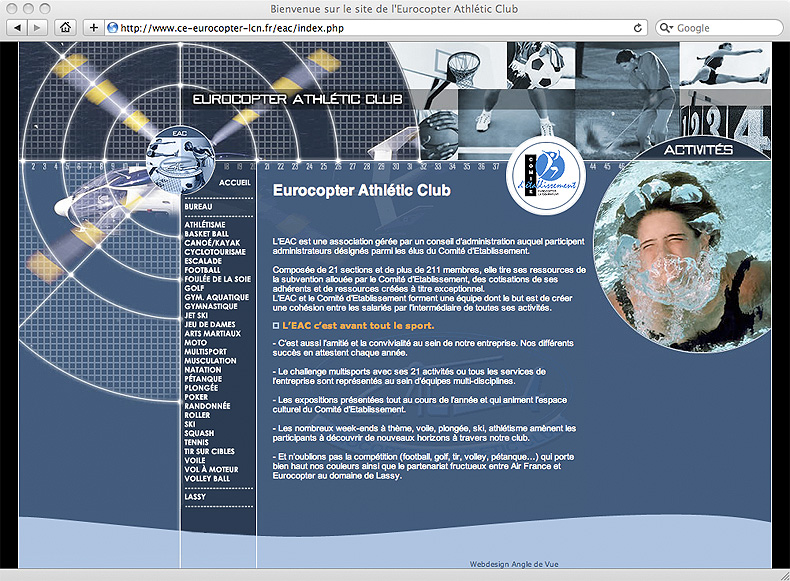Click the 'L'EAC c'est avant tout le sport.' heading
Screen dimensions: 790x581
pos(358,326)
